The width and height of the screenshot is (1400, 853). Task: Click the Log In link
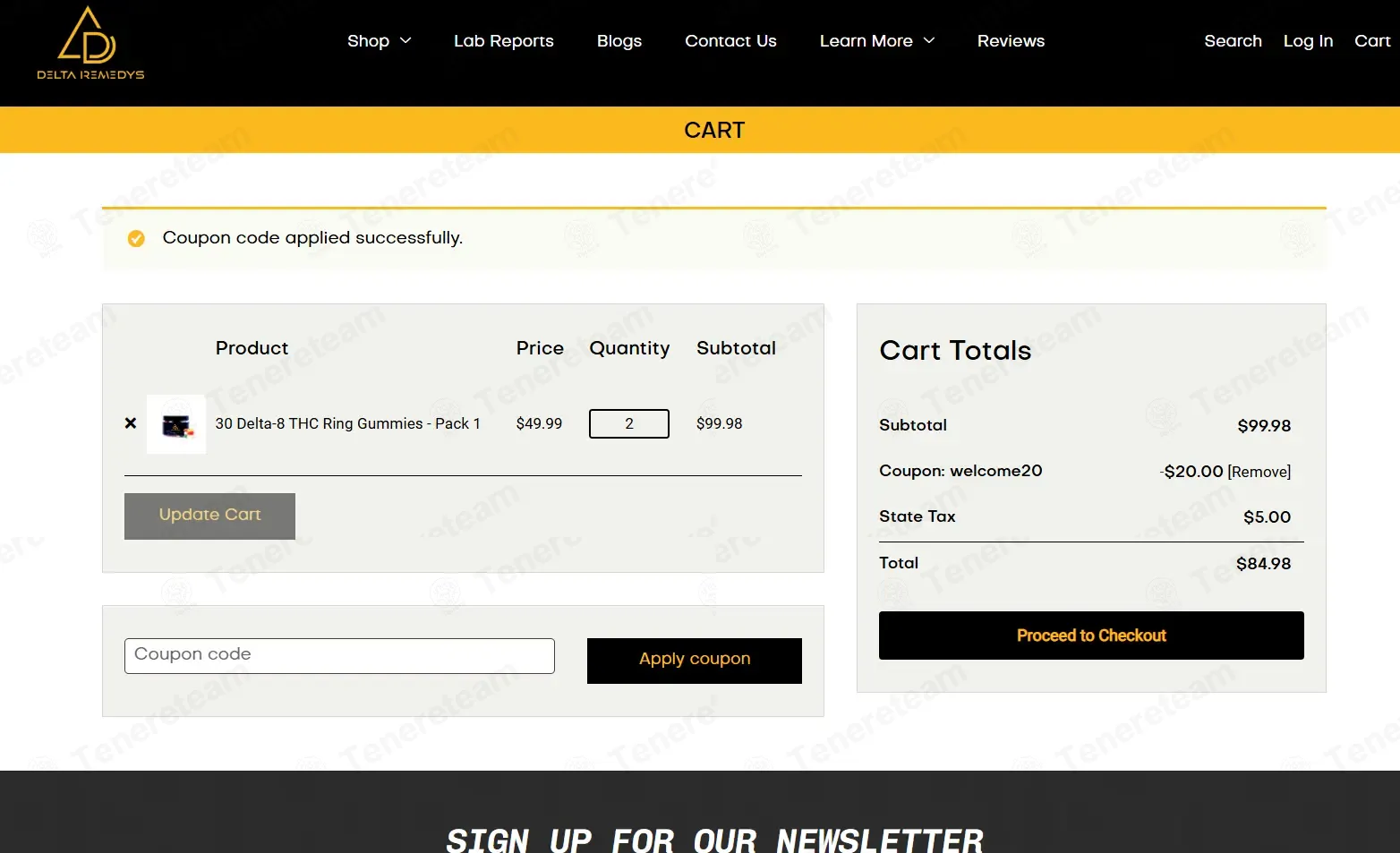[x=1308, y=41]
